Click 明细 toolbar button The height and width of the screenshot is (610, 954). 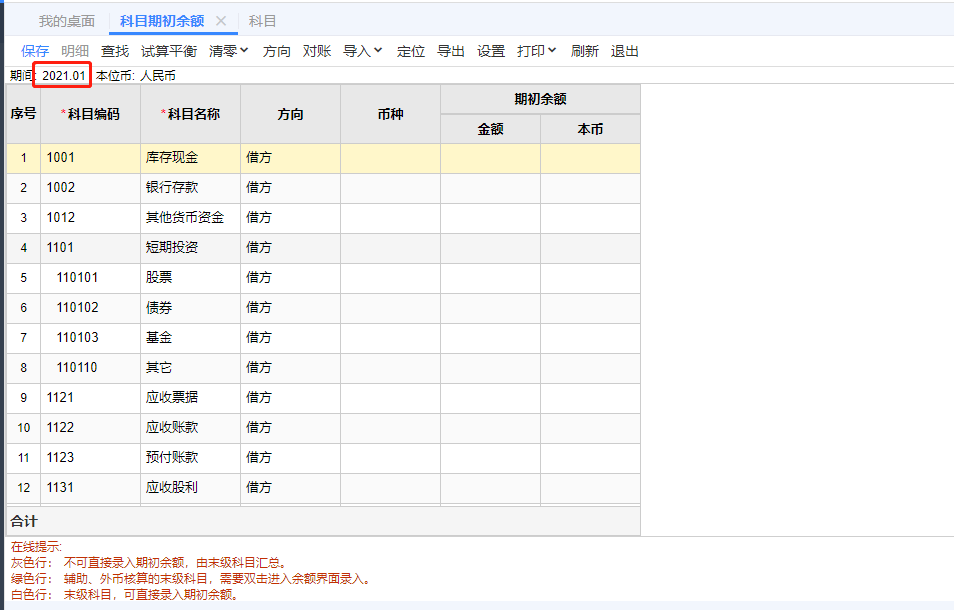click(x=75, y=51)
